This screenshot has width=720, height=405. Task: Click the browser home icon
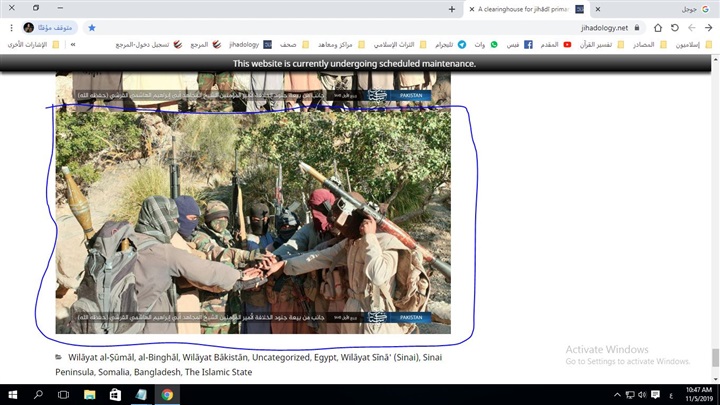click(657, 27)
